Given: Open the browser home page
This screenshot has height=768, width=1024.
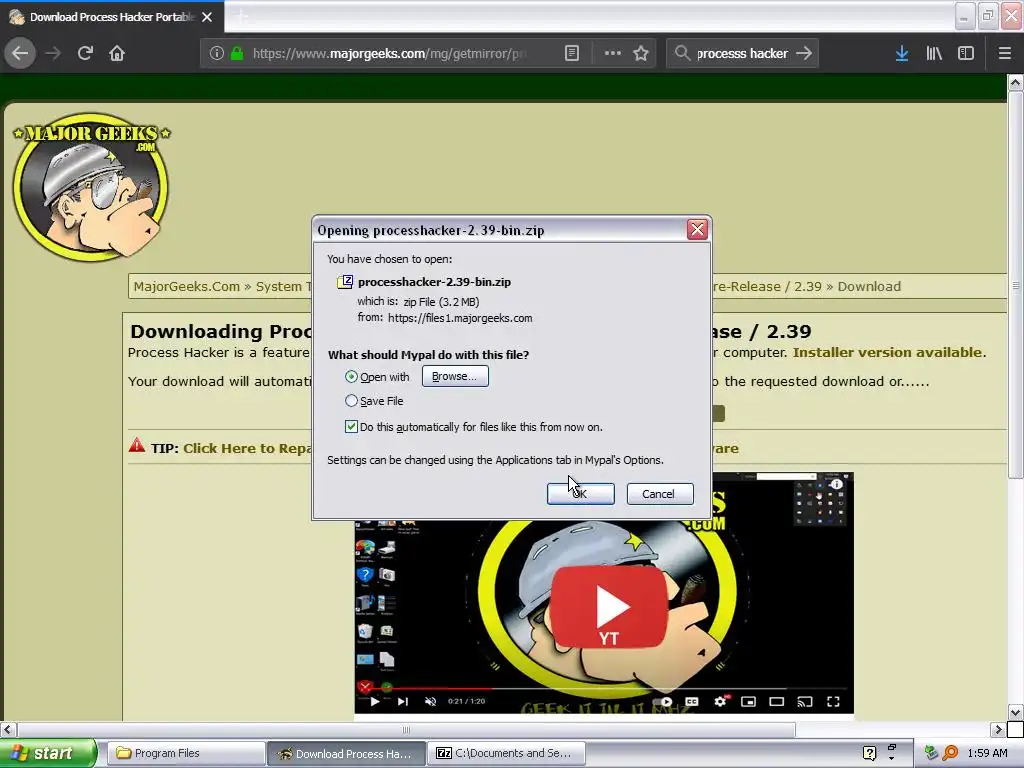Looking at the screenshot, I should click(x=117, y=53).
